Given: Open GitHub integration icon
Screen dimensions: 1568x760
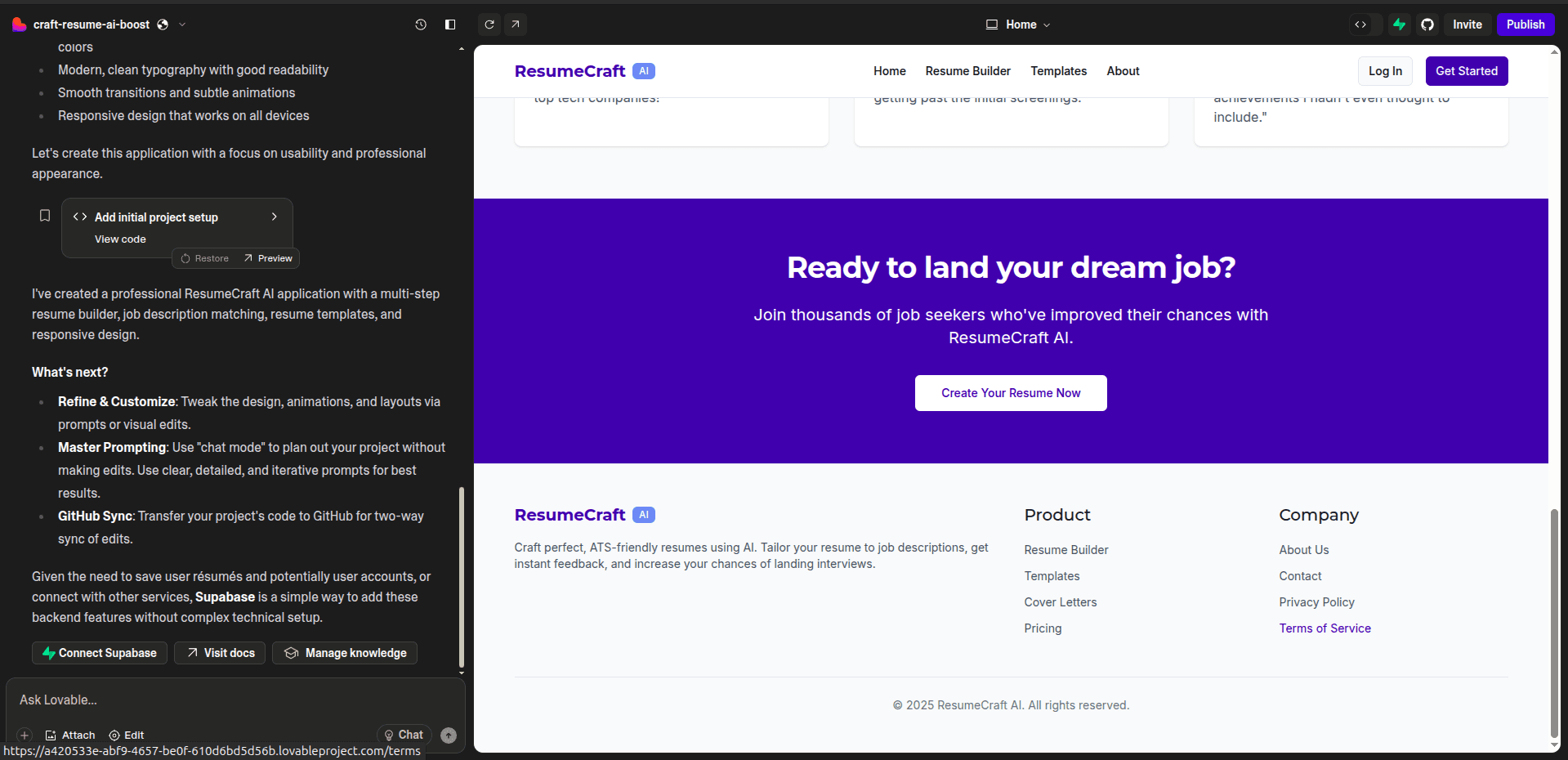Looking at the screenshot, I should click(1427, 25).
